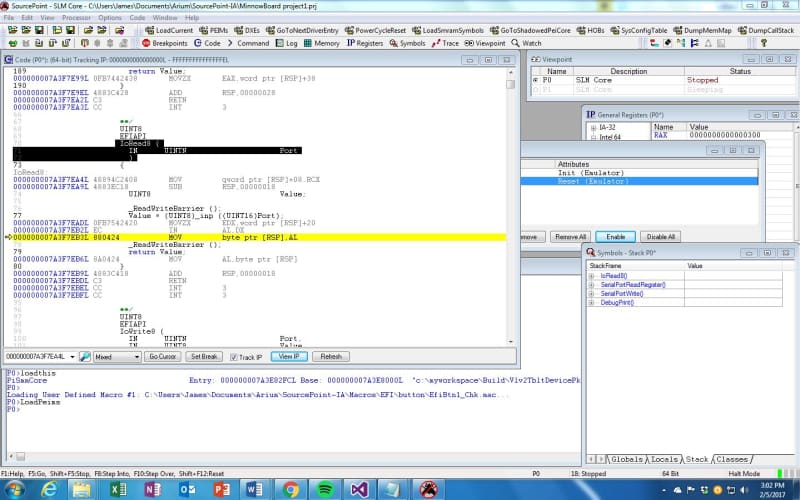This screenshot has width=800, height=500.
Task: Click the HOBs macro button
Action: click(590, 30)
